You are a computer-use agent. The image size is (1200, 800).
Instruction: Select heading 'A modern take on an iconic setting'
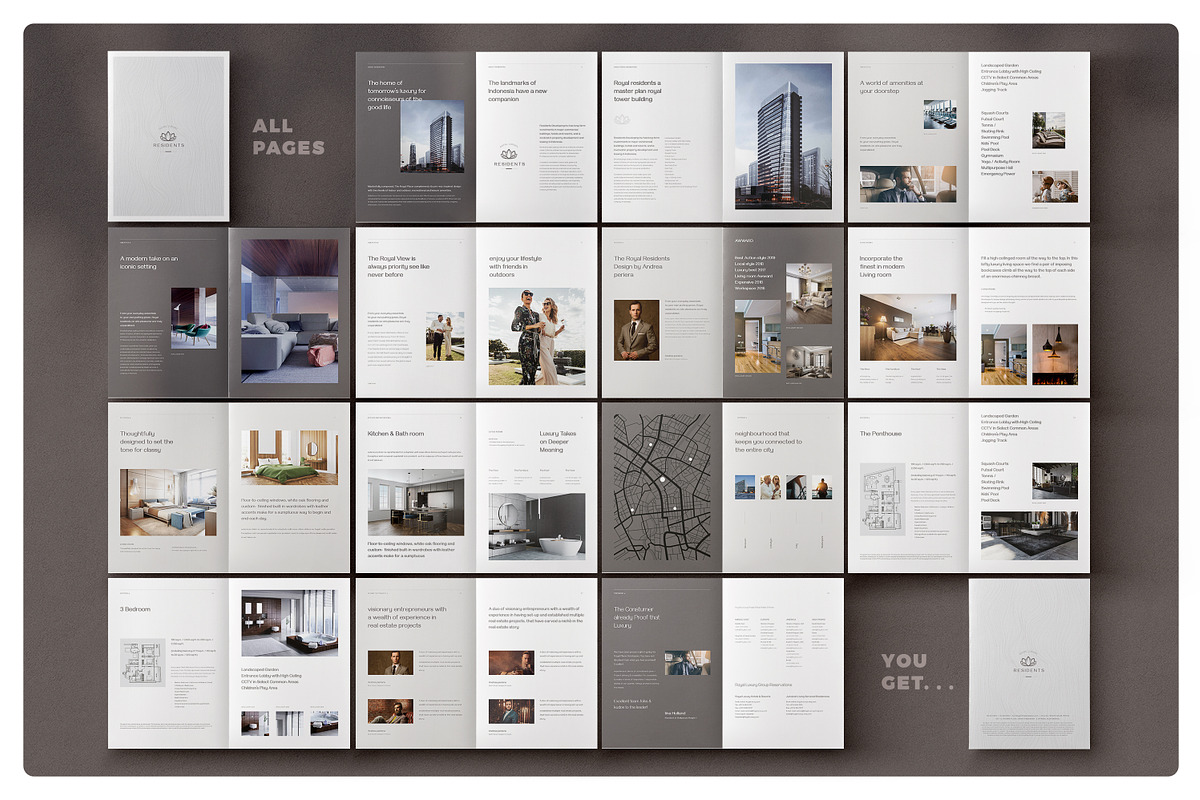point(148,262)
